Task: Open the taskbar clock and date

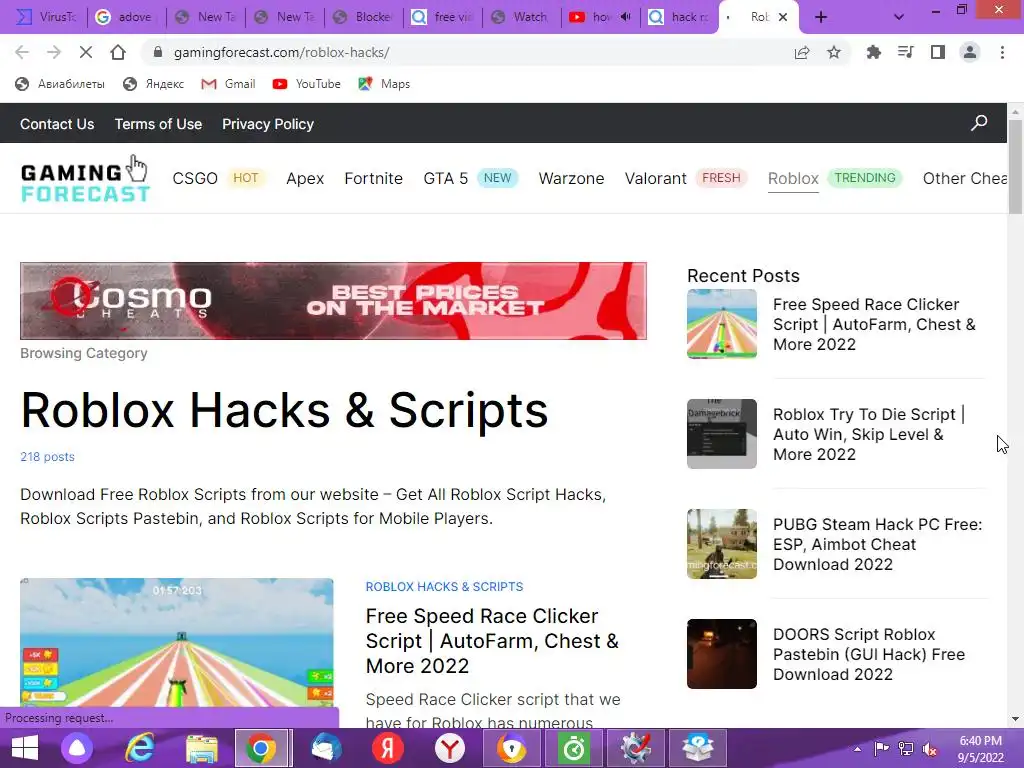Action: [x=980, y=748]
